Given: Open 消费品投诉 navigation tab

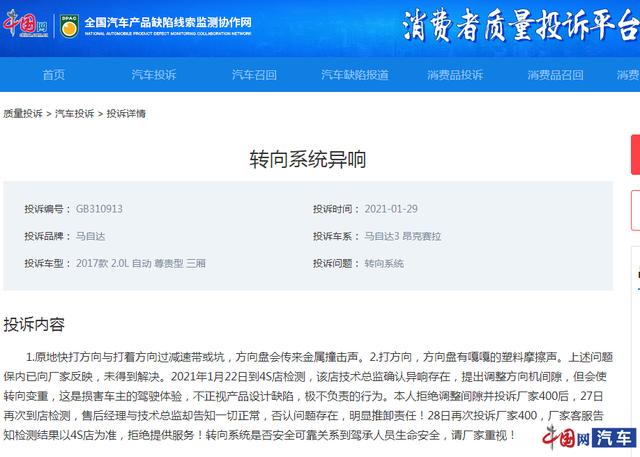Looking at the screenshot, I should [x=455, y=75].
